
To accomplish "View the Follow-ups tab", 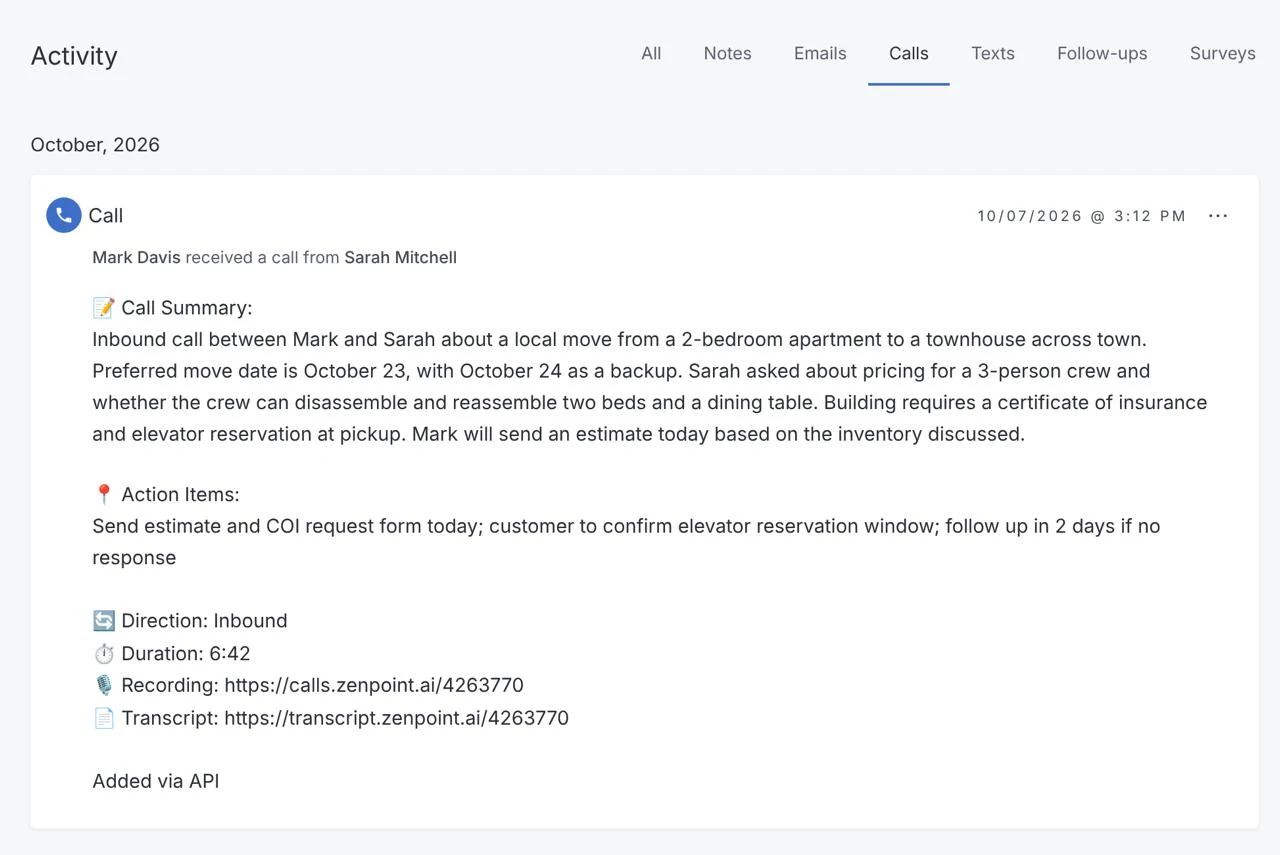I will coord(1102,54).
